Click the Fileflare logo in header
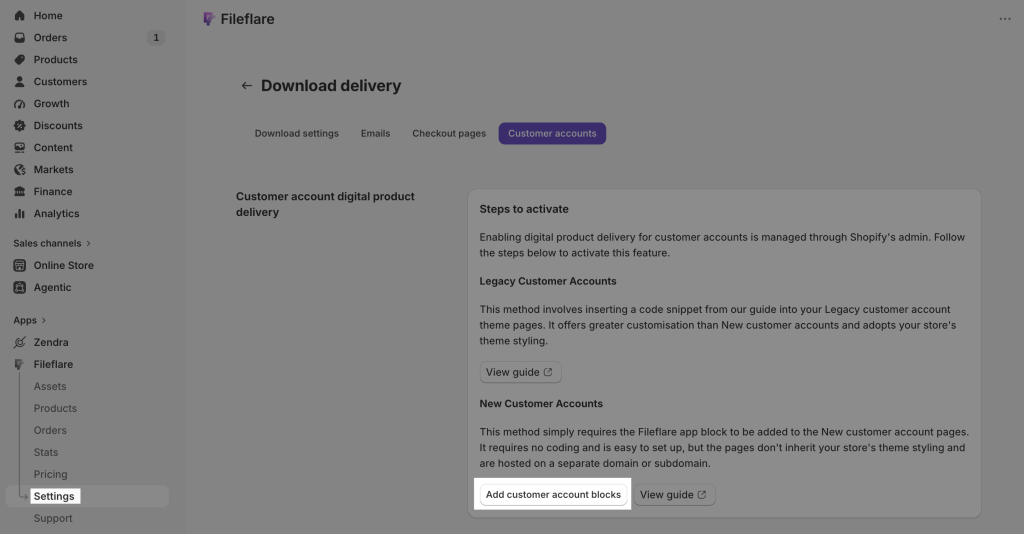This screenshot has width=1024, height=534. [x=208, y=19]
